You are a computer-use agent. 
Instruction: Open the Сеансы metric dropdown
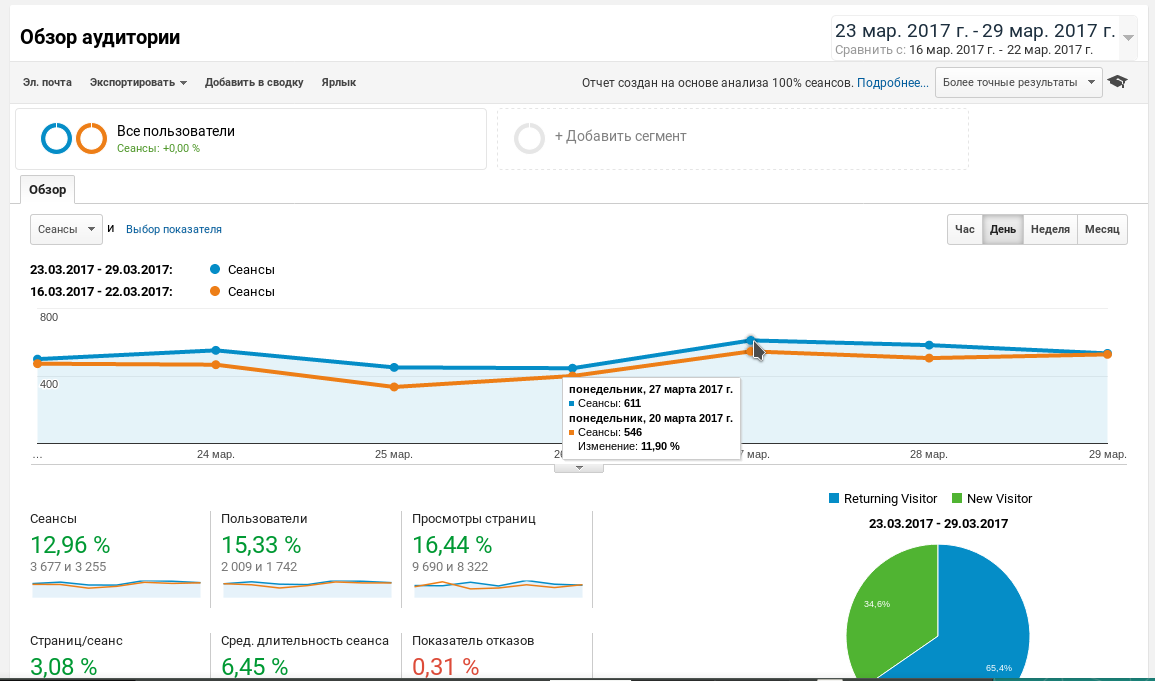66,229
